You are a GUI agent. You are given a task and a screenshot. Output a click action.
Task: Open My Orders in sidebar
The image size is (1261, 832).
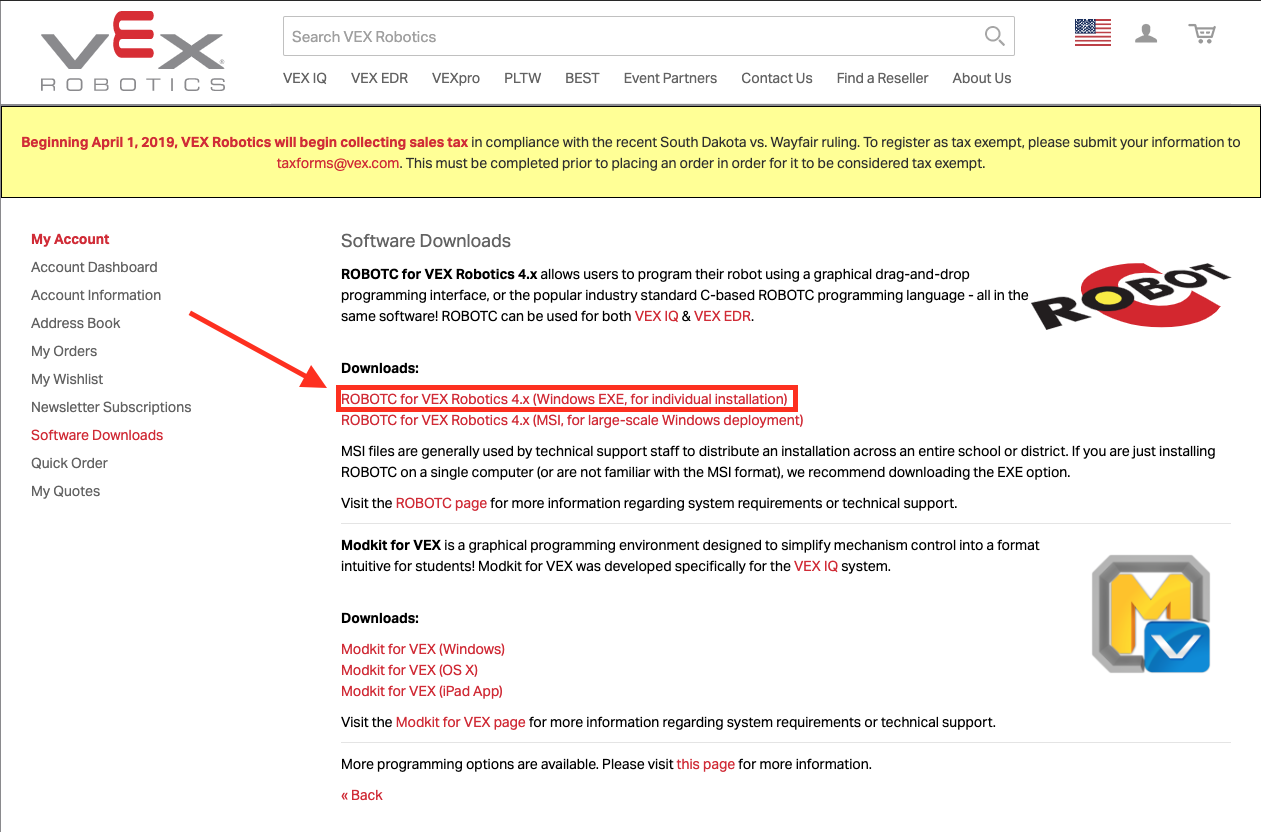tap(64, 351)
